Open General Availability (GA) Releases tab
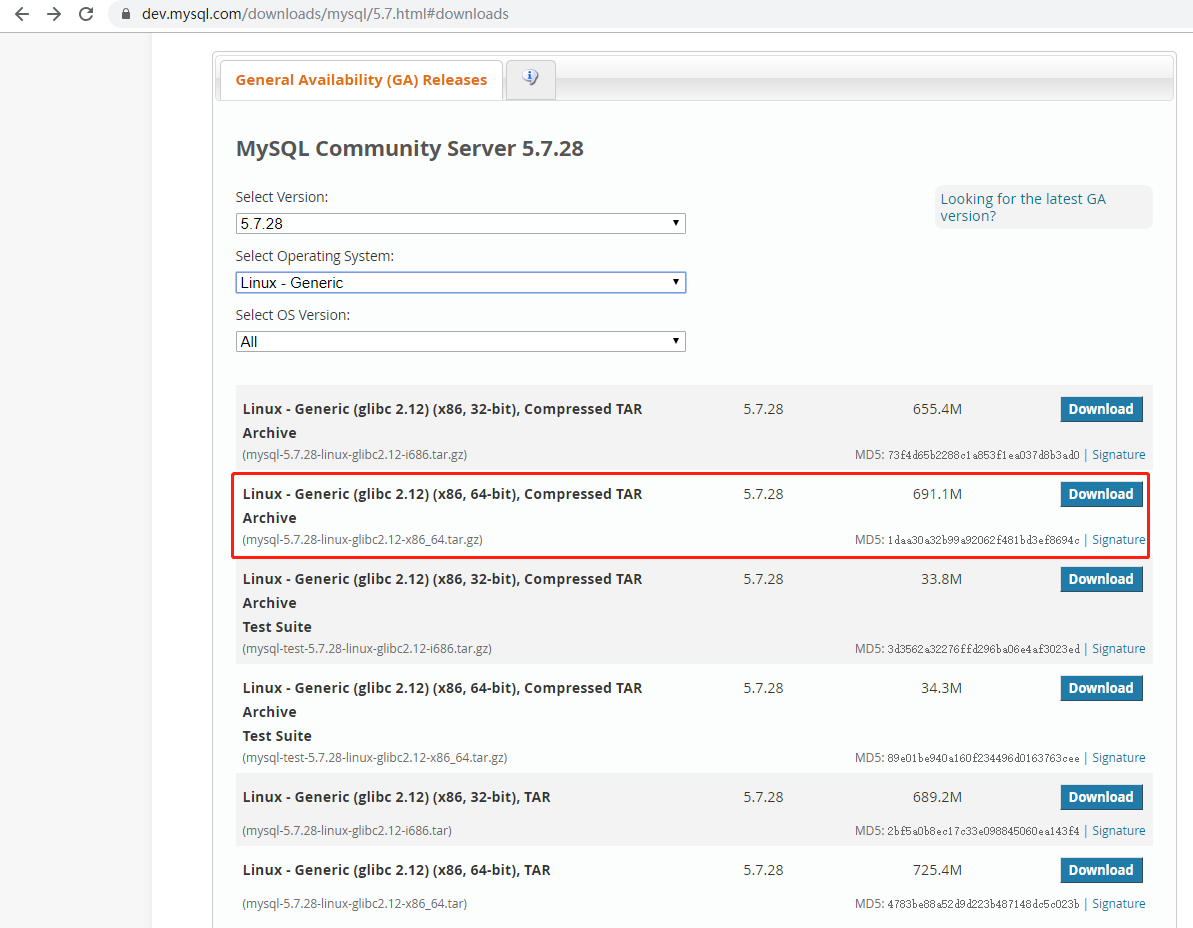Viewport: 1193px width, 928px height. (361, 80)
